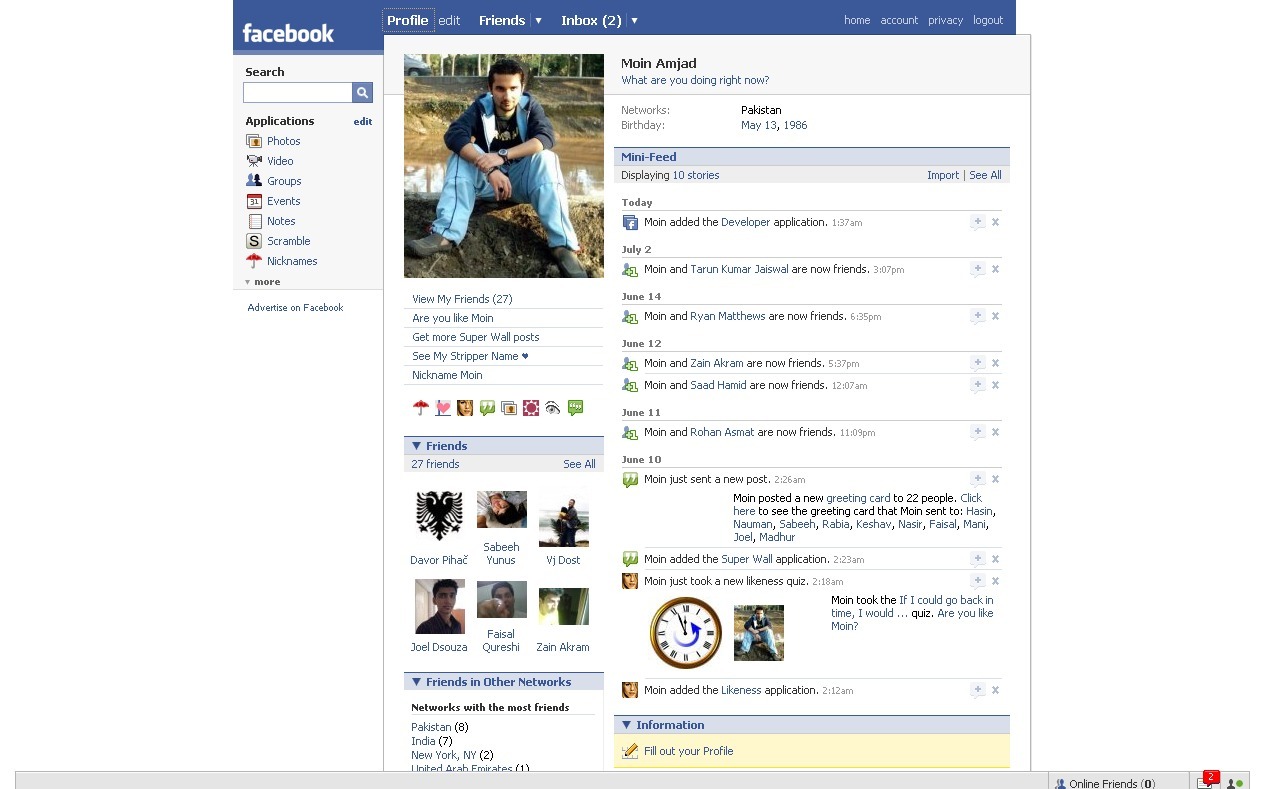Click the notifications icon with red 2 badge
Viewport: 1265px width, 789px height.
tap(1207, 780)
